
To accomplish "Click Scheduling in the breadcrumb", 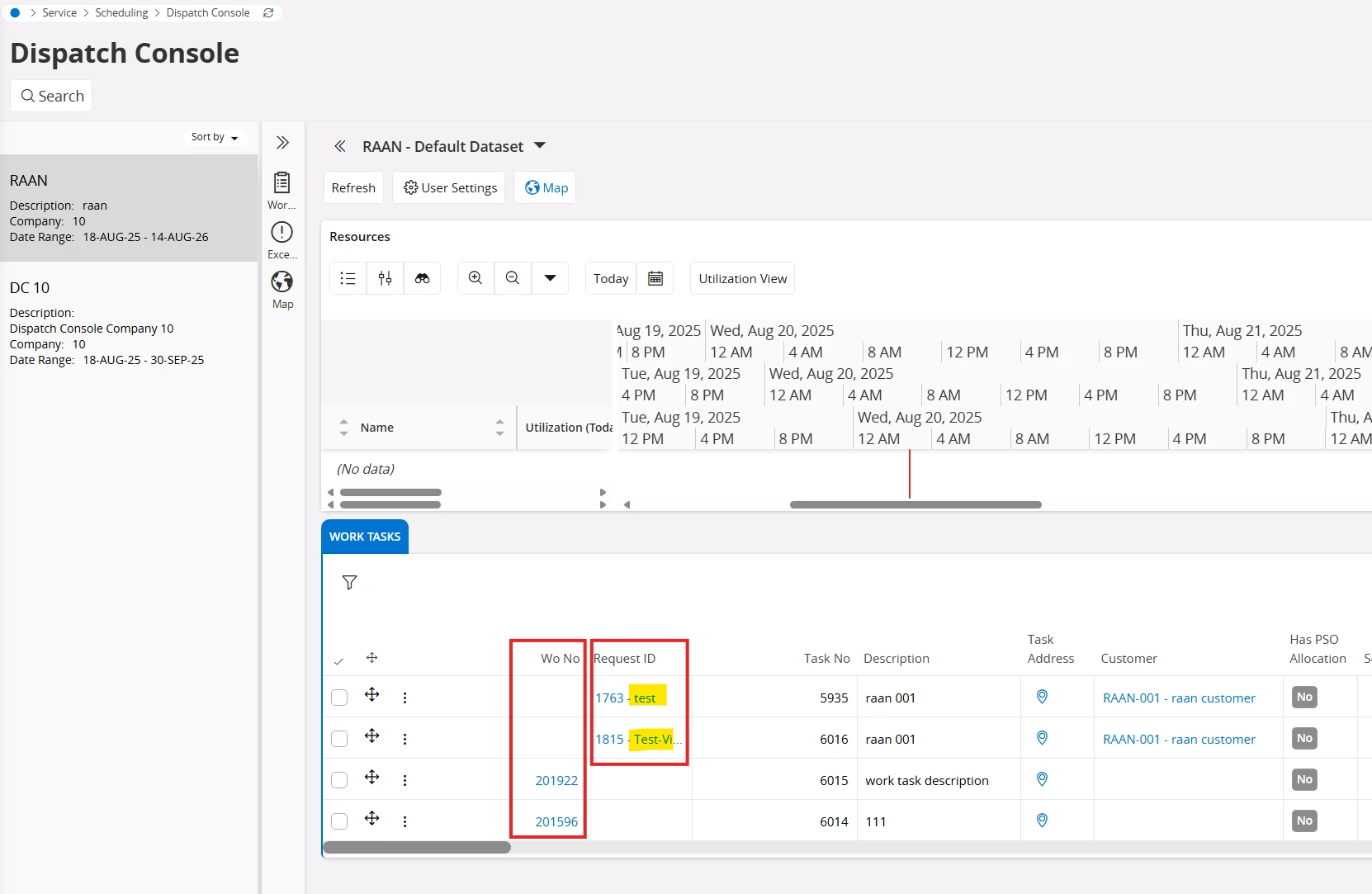I will pos(121,12).
